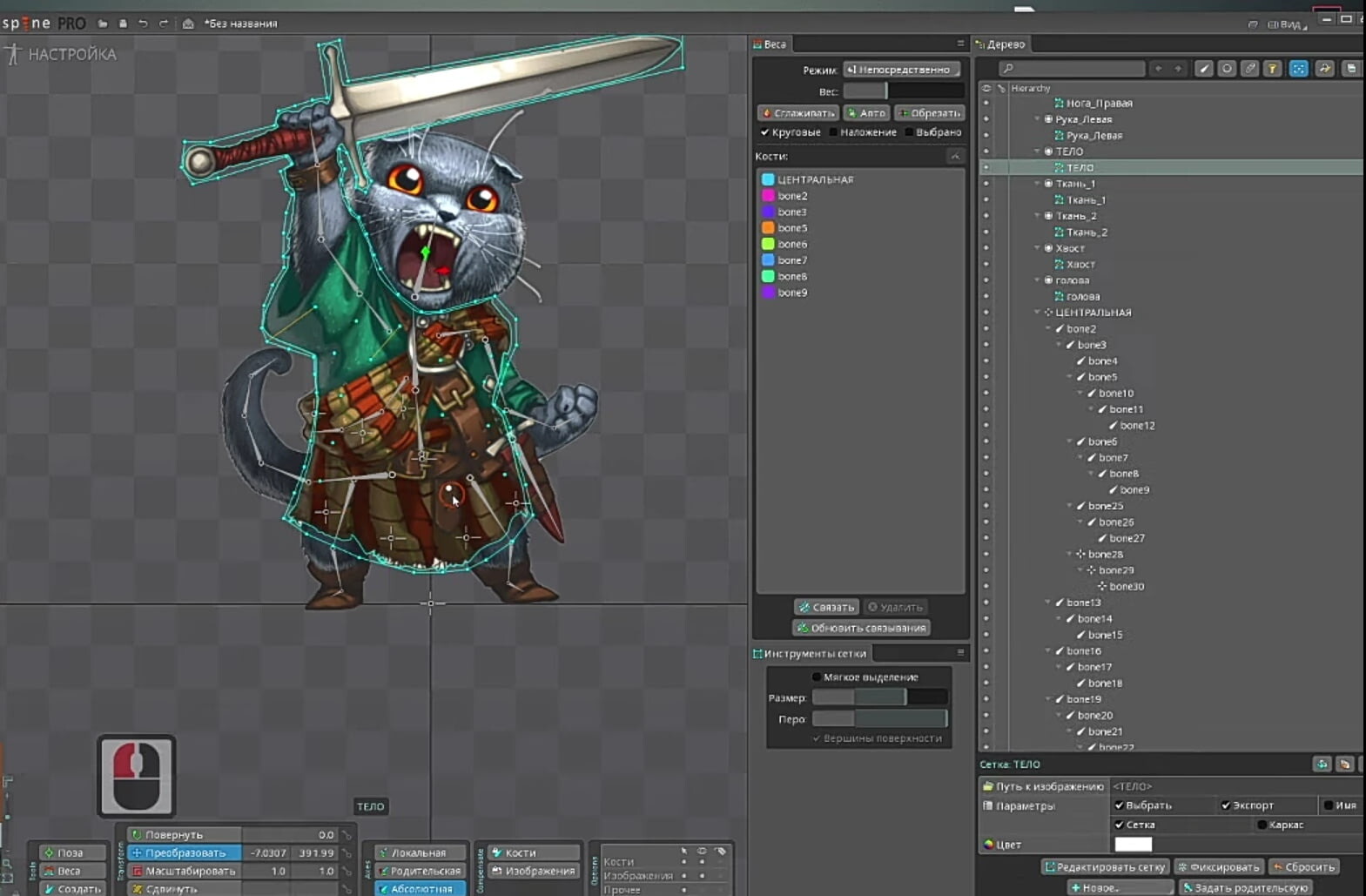The image size is (1366, 896).
Task: Collapse the ЦЕНТРАЛЬНАЯ bone in the tree
Action: (x=1038, y=313)
